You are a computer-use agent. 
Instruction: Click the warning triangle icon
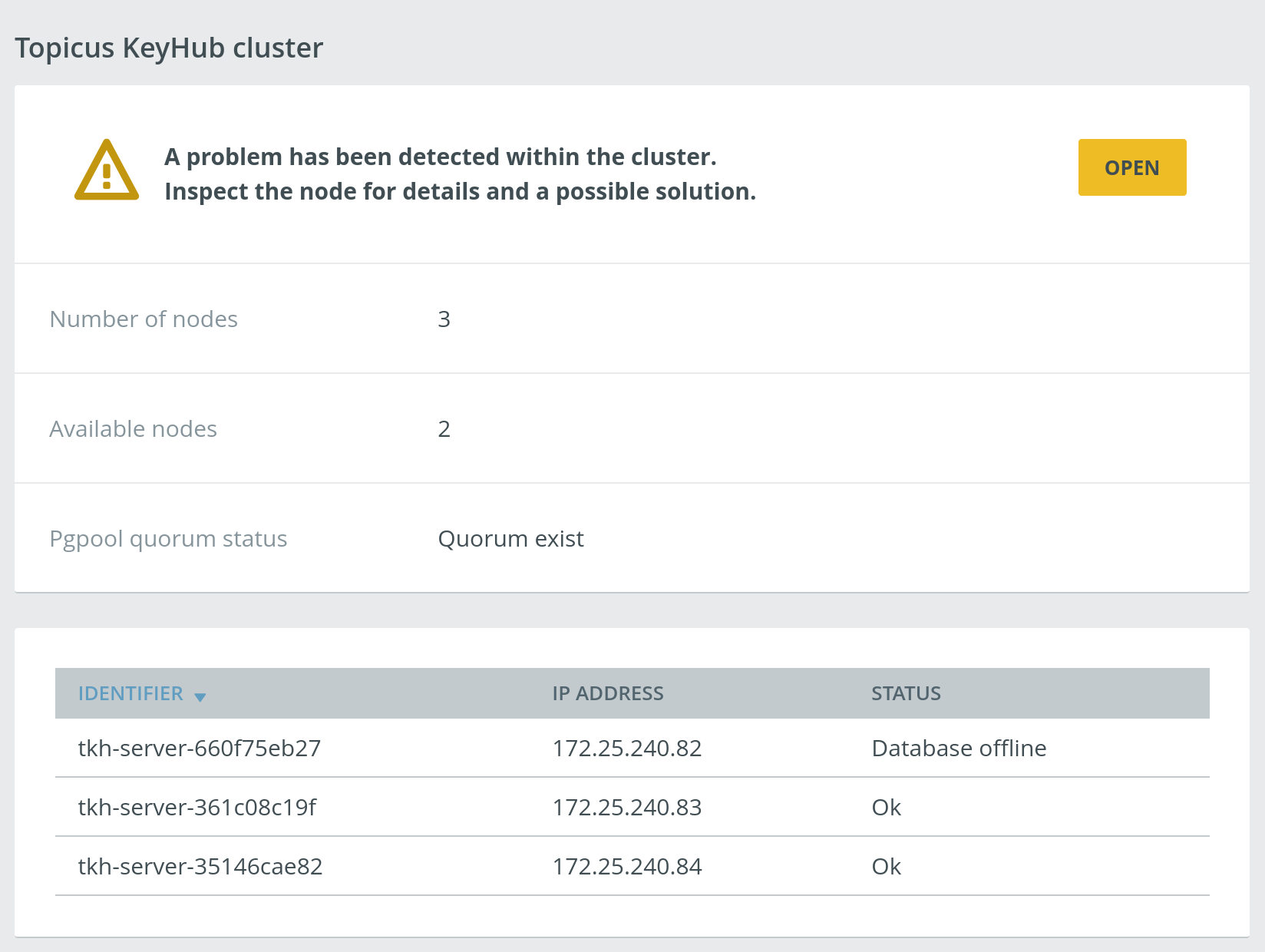107,170
